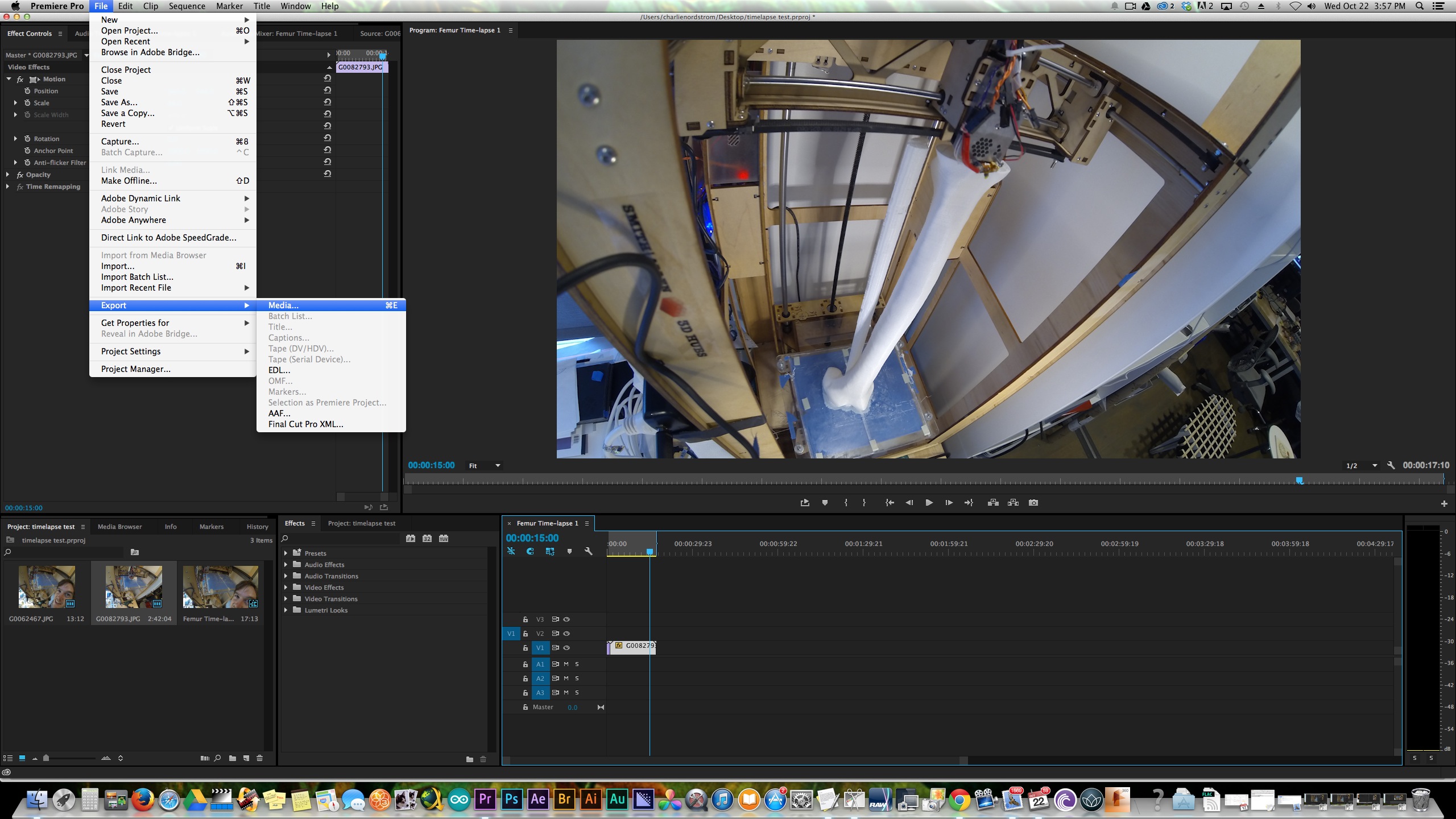
Task: Expand Audio Effects folder
Action: click(286, 564)
